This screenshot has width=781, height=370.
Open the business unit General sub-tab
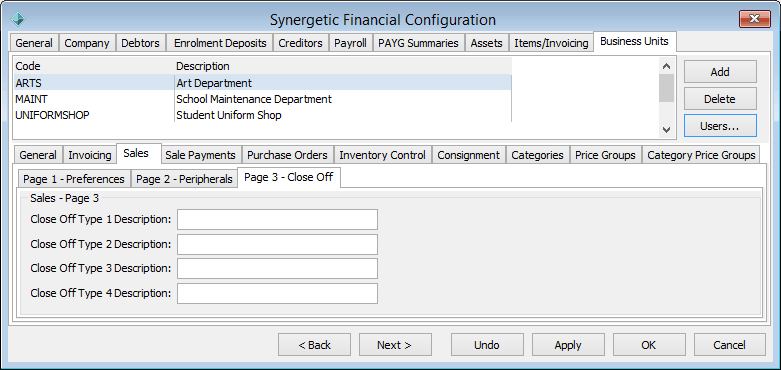pos(38,155)
